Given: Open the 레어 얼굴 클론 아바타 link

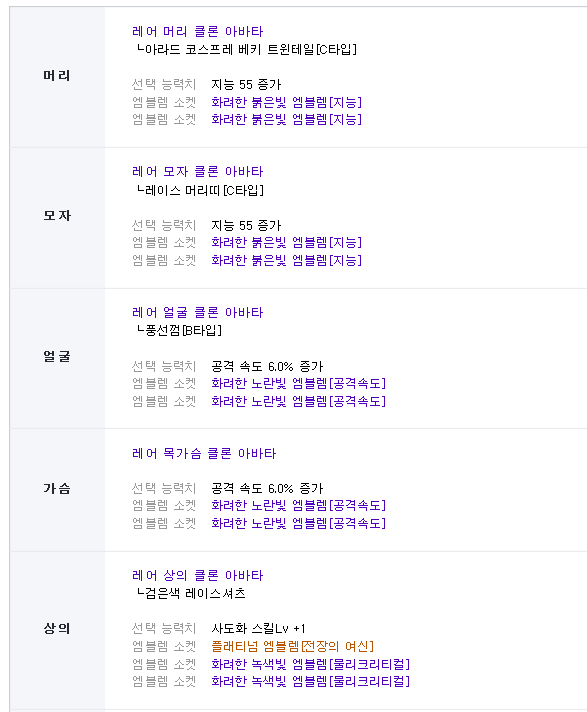Looking at the screenshot, I should point(197,312).
